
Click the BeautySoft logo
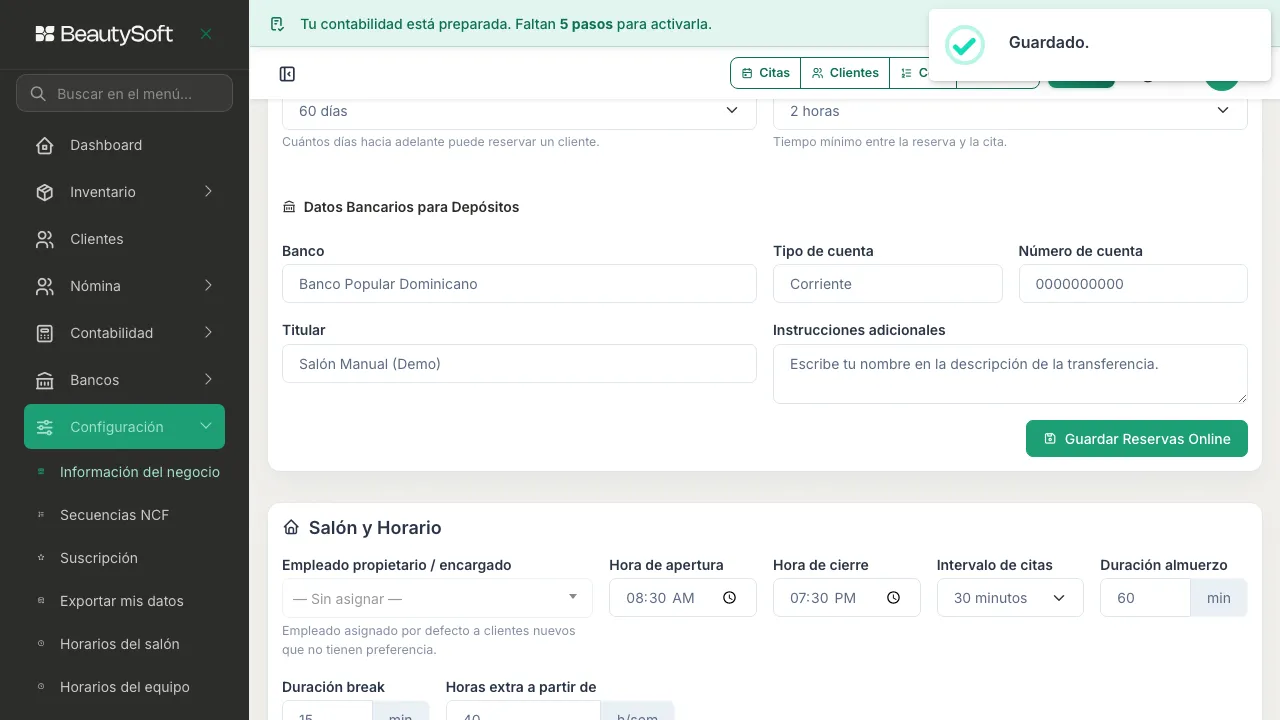click(x=104, y=34)
